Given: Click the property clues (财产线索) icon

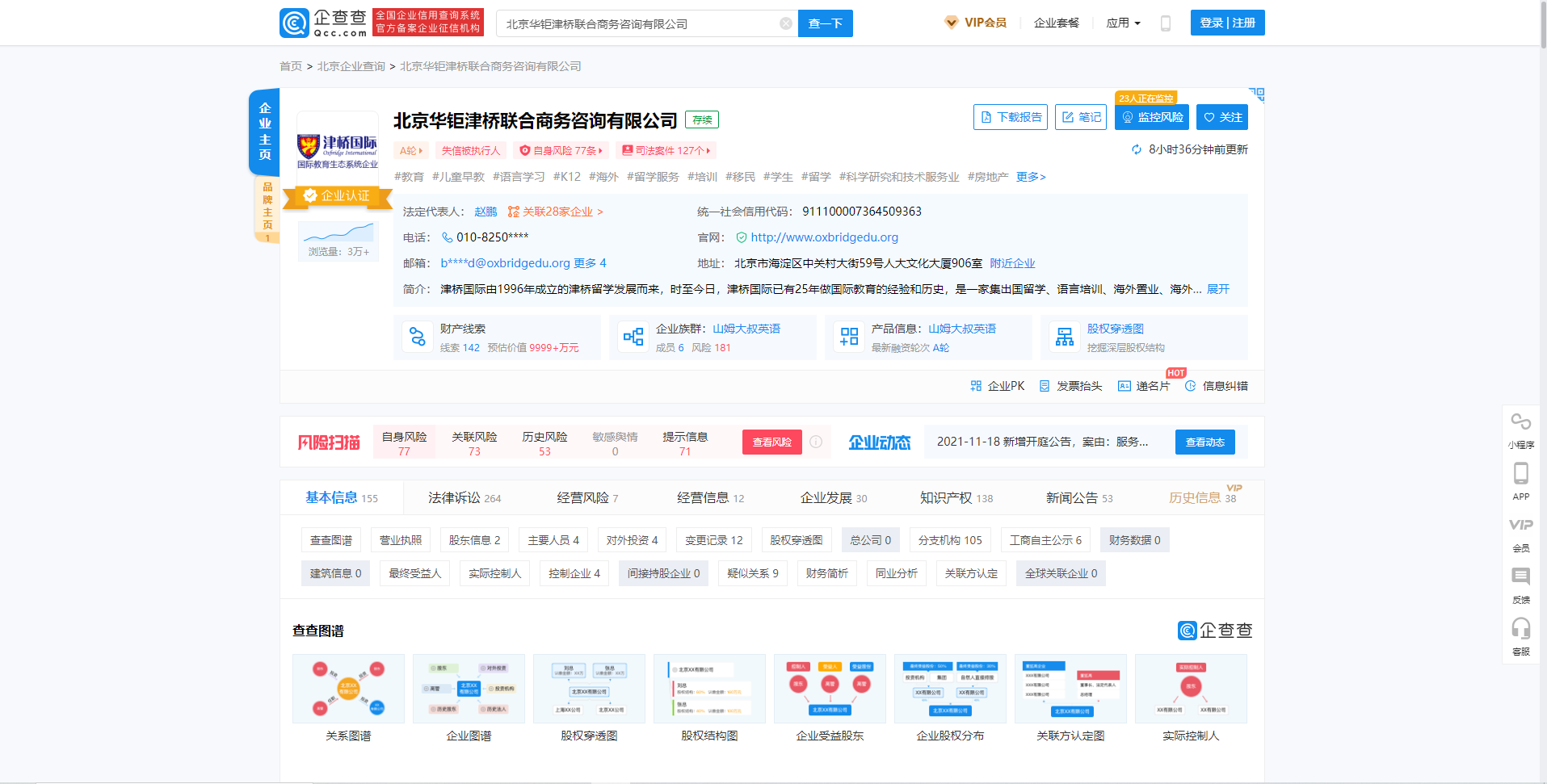Looking at the screenshot, I should coord(418,337).
